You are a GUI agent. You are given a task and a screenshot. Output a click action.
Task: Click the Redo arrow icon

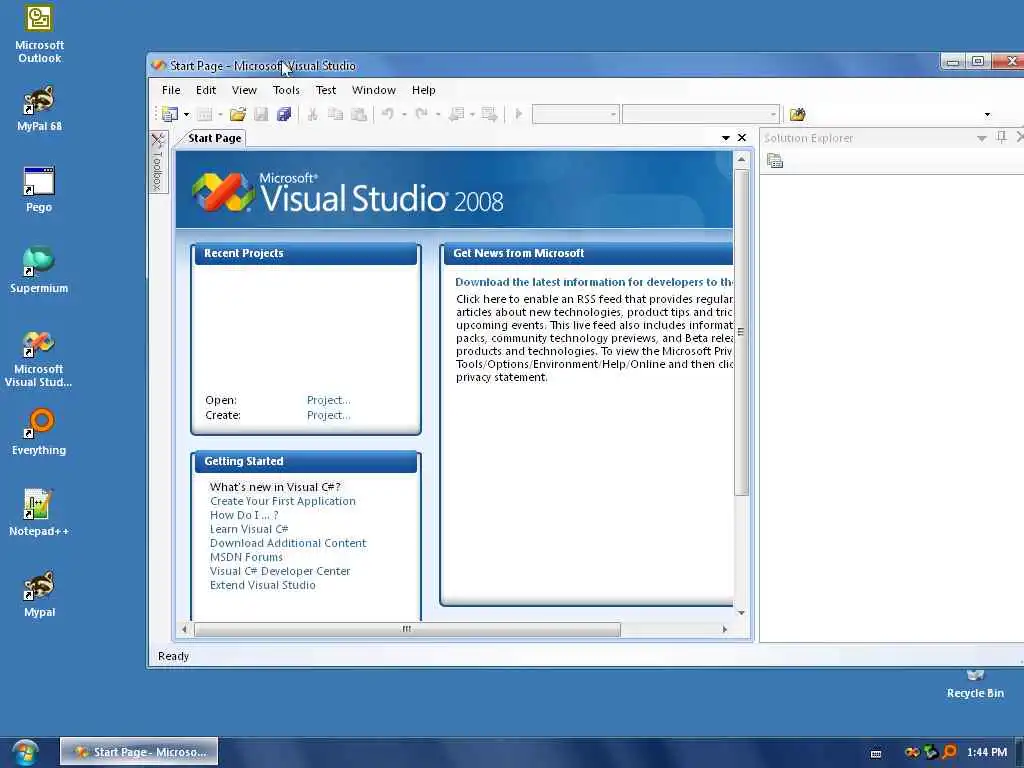(x=421, y=114)
